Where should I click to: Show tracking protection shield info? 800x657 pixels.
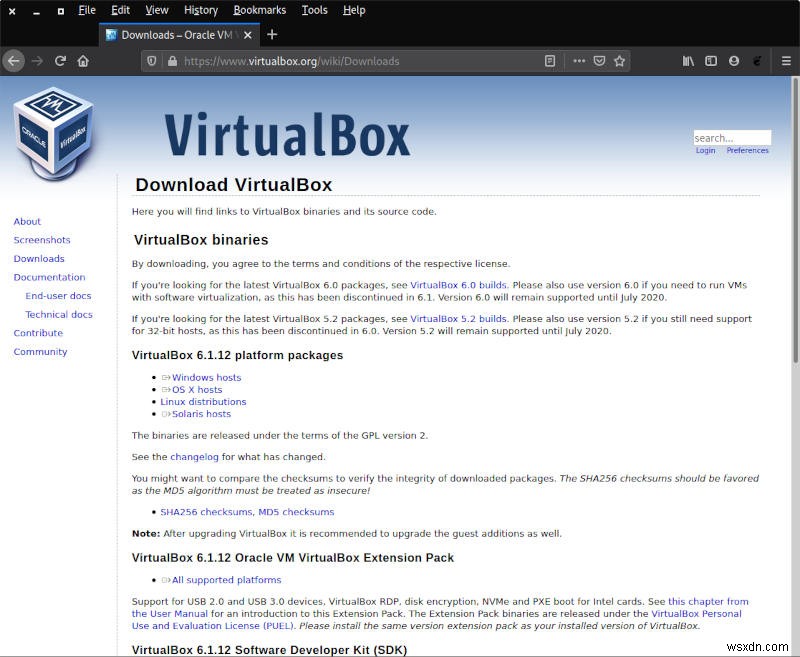[152, 61]
